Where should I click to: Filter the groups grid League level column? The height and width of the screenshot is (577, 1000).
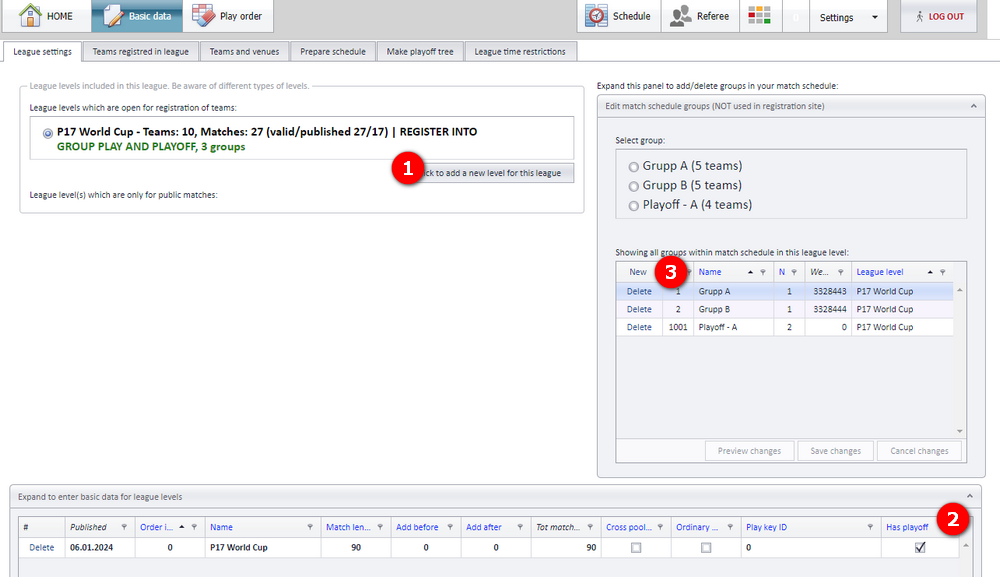(943, 272)
